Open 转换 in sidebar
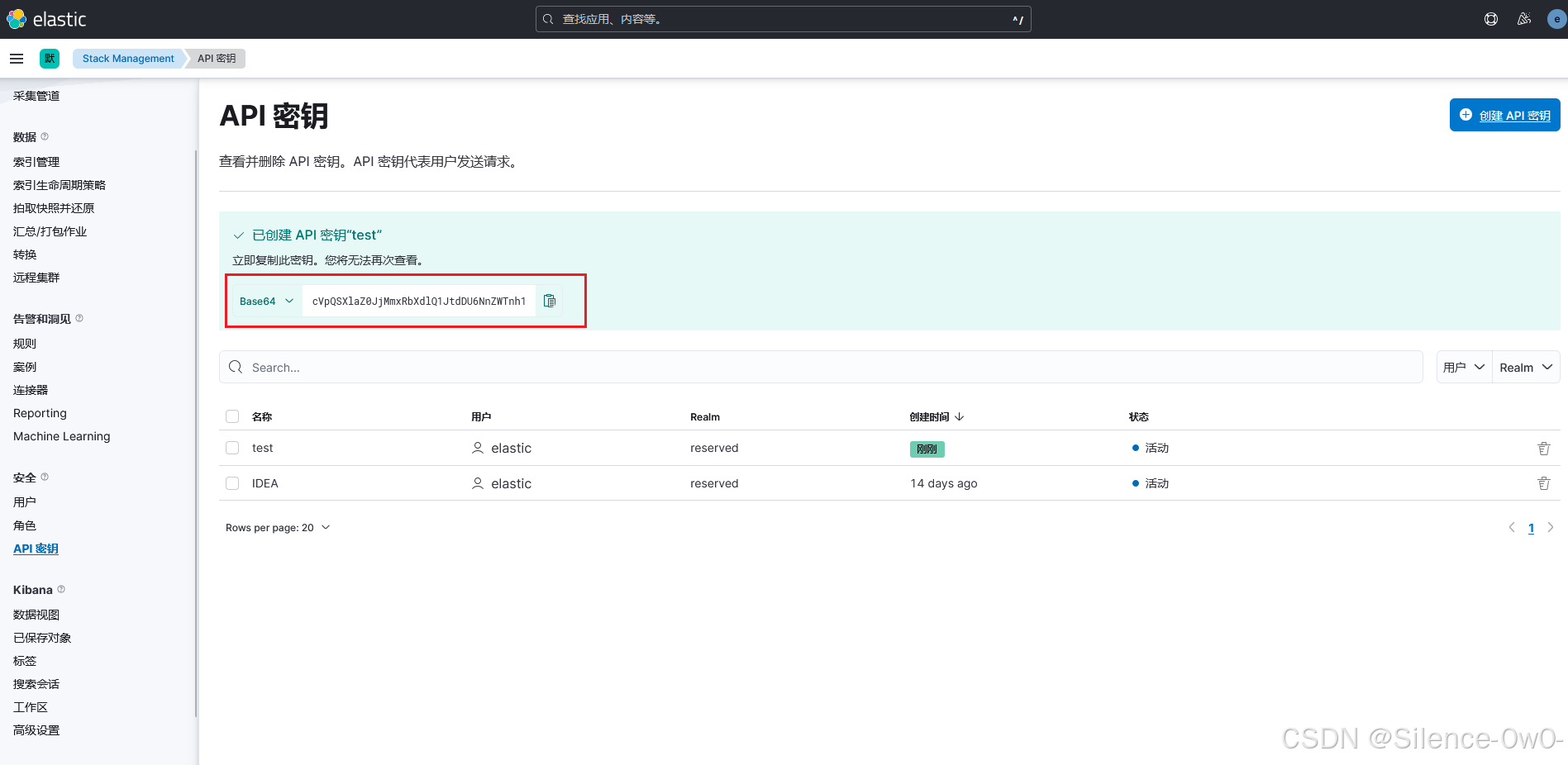This screenshot has height=765, width=1568. pyautogui.click(x=25, y=254)
